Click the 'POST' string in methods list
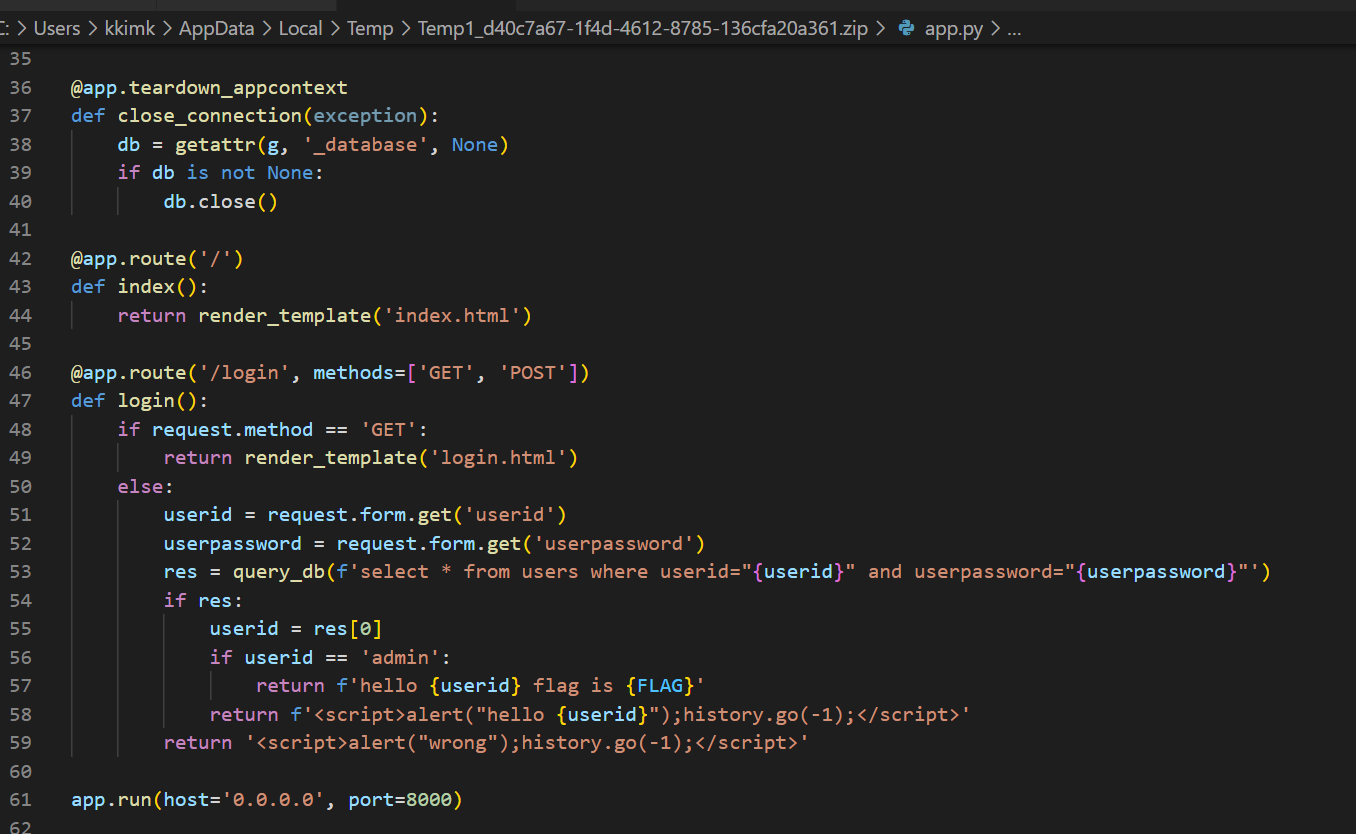1356x834 pixels. (533, 373)
